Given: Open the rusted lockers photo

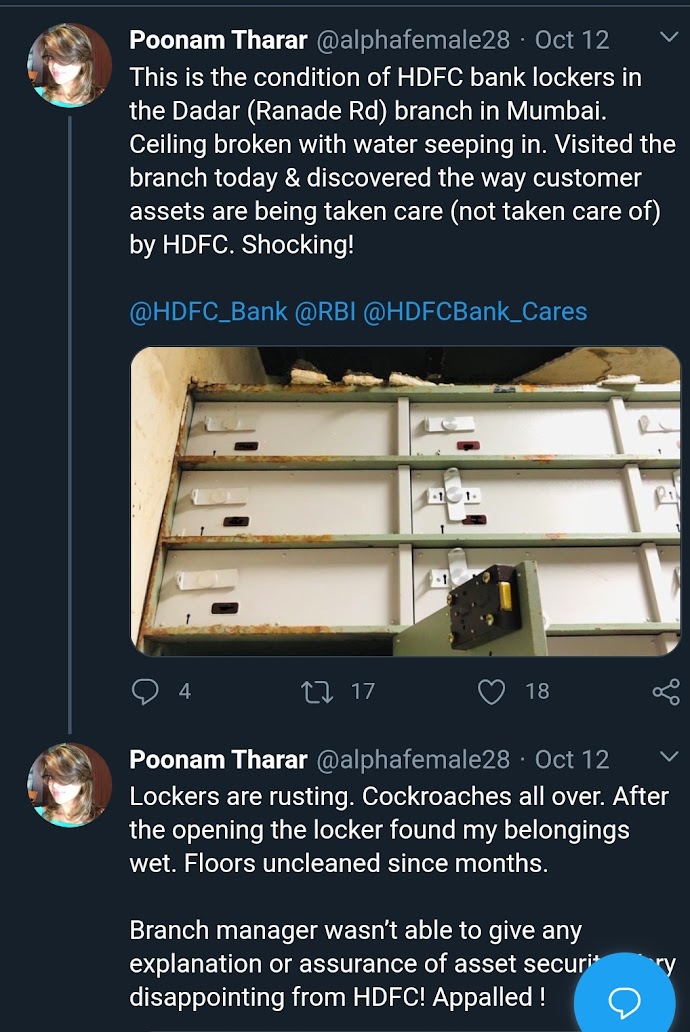Looking at the screenshot, I should [x=405, y=500].
